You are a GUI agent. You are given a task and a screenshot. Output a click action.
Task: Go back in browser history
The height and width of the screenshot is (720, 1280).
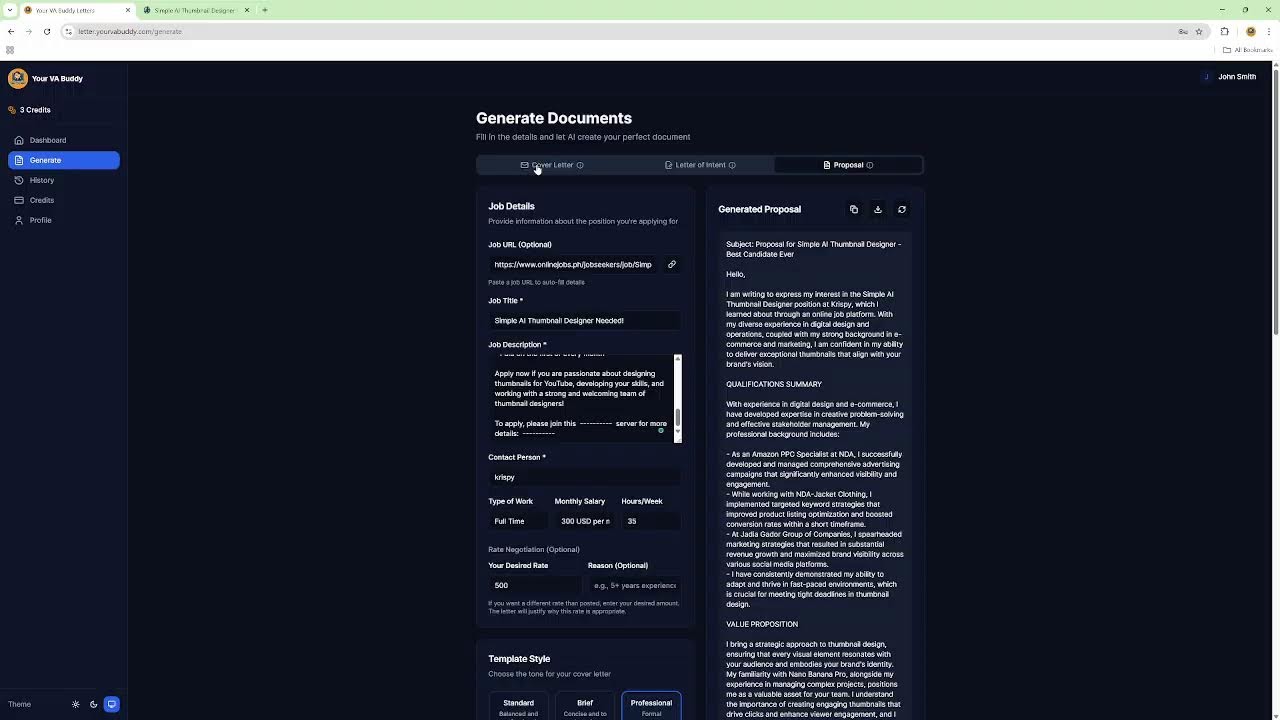tap(11, 31)
